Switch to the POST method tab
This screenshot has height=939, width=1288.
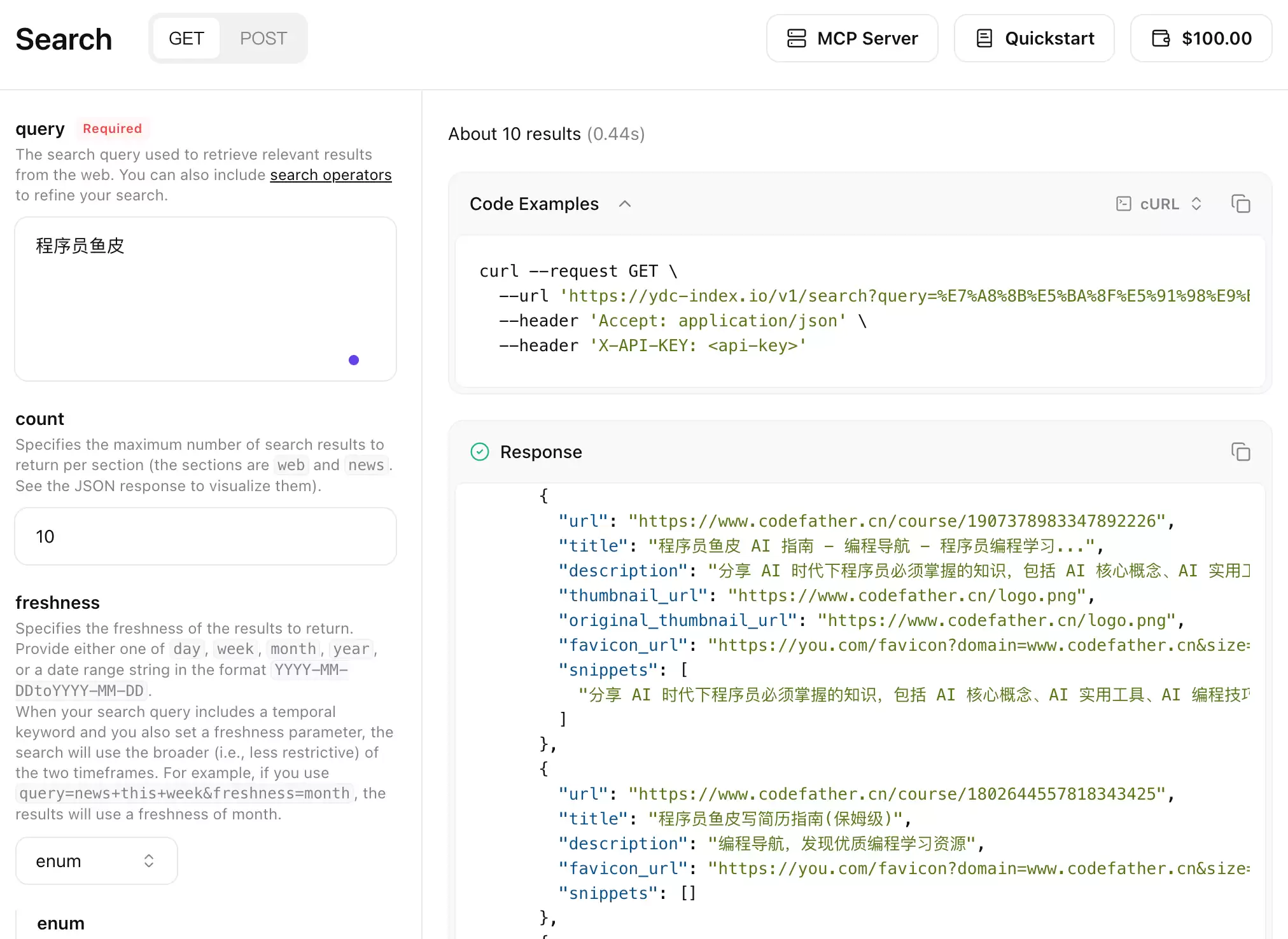point(263,38)
